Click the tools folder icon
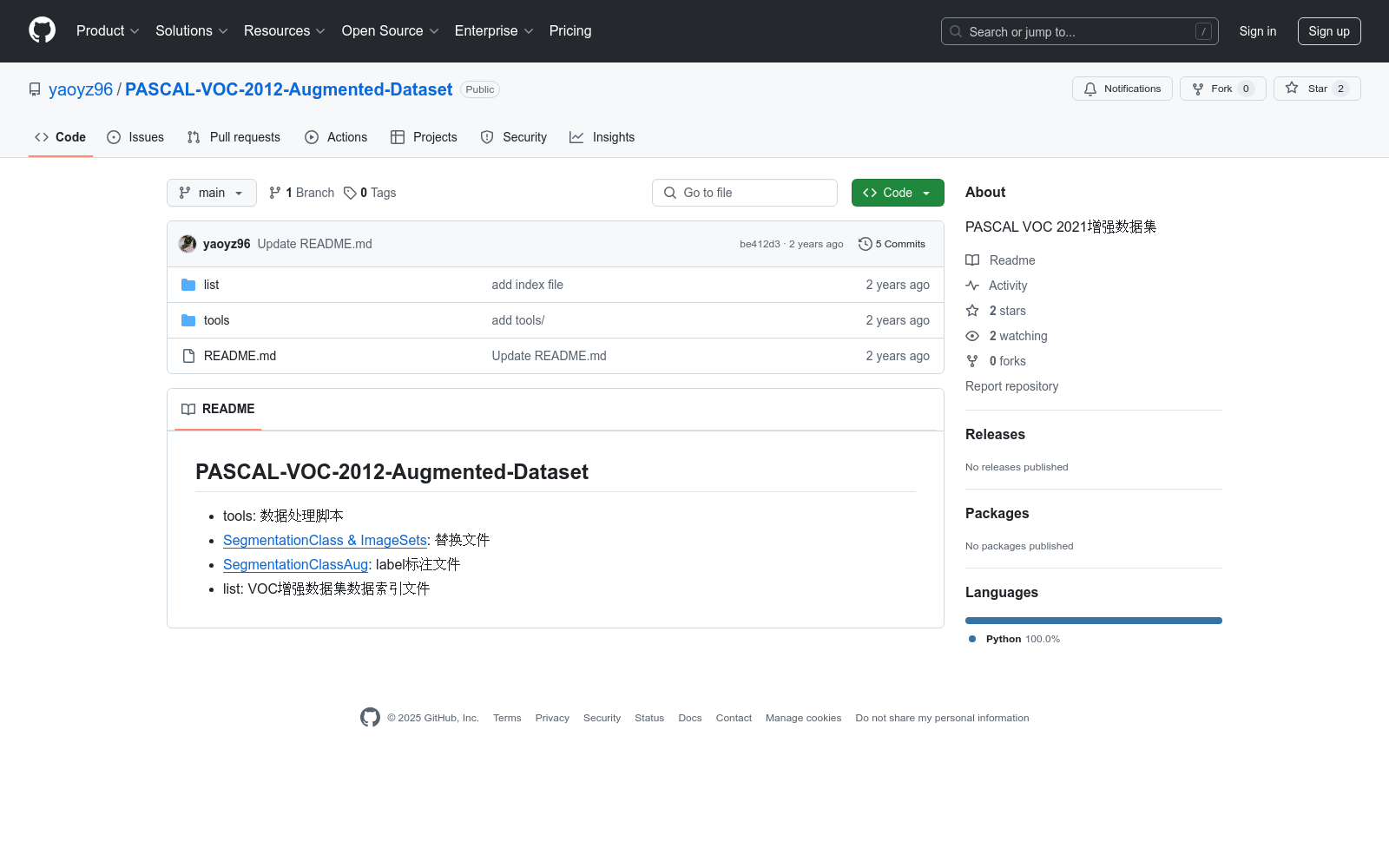 pyautogui.click(x=188, y=320)
